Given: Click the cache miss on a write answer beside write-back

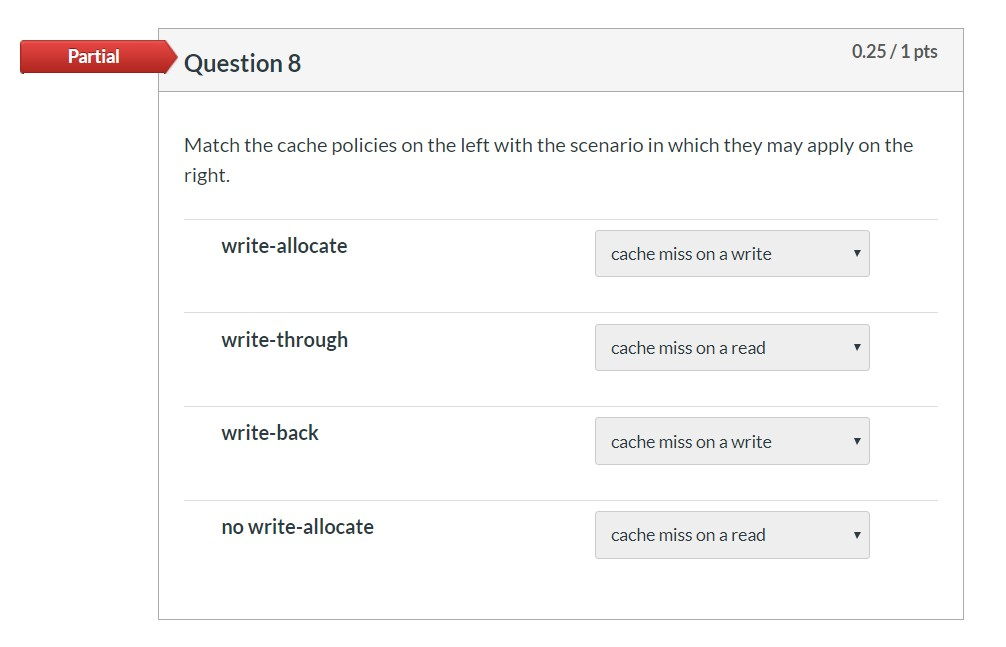Looking at the screenshot, I should click(691, 441).
